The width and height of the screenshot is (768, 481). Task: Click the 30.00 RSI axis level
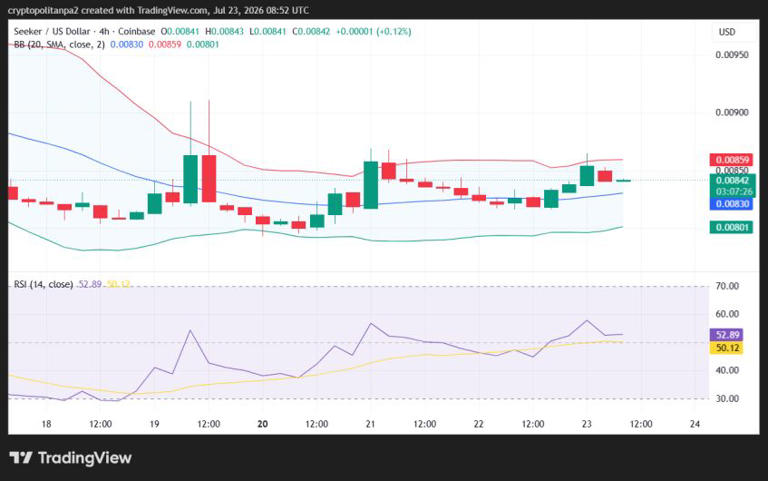pos(727,399)
